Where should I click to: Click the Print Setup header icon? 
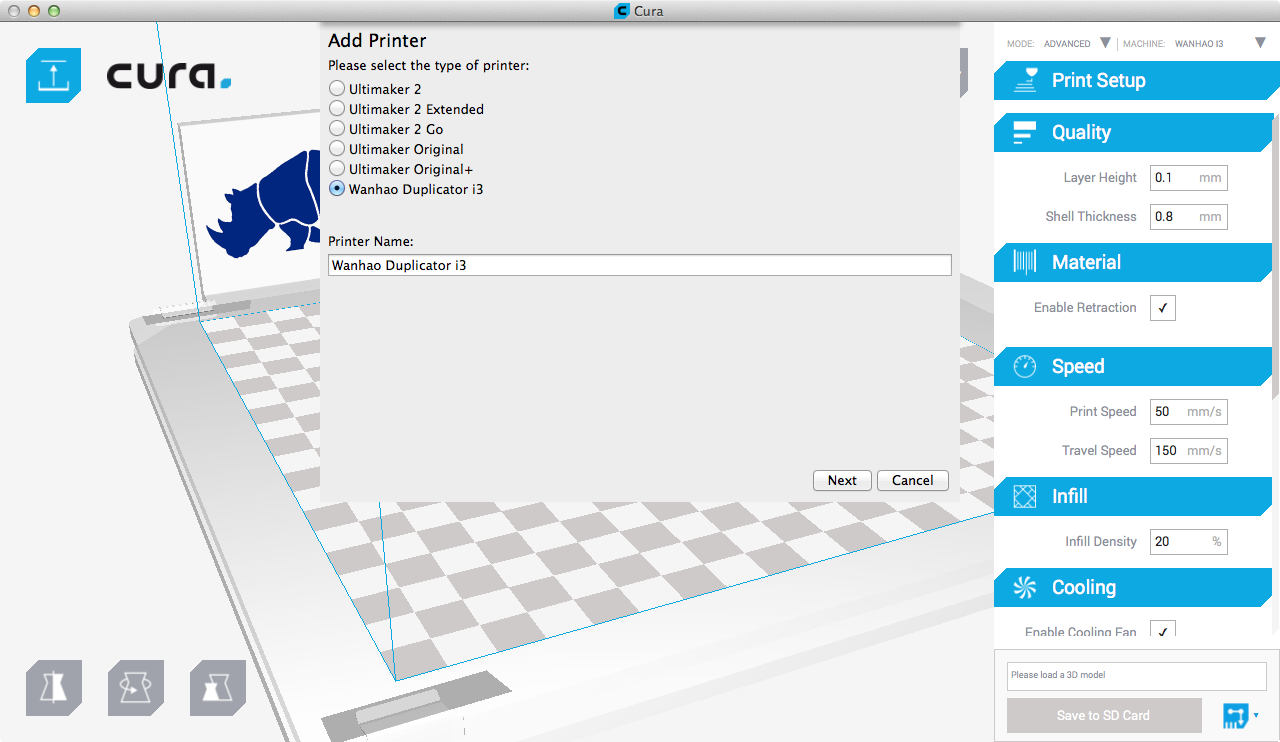point(1025,81)
